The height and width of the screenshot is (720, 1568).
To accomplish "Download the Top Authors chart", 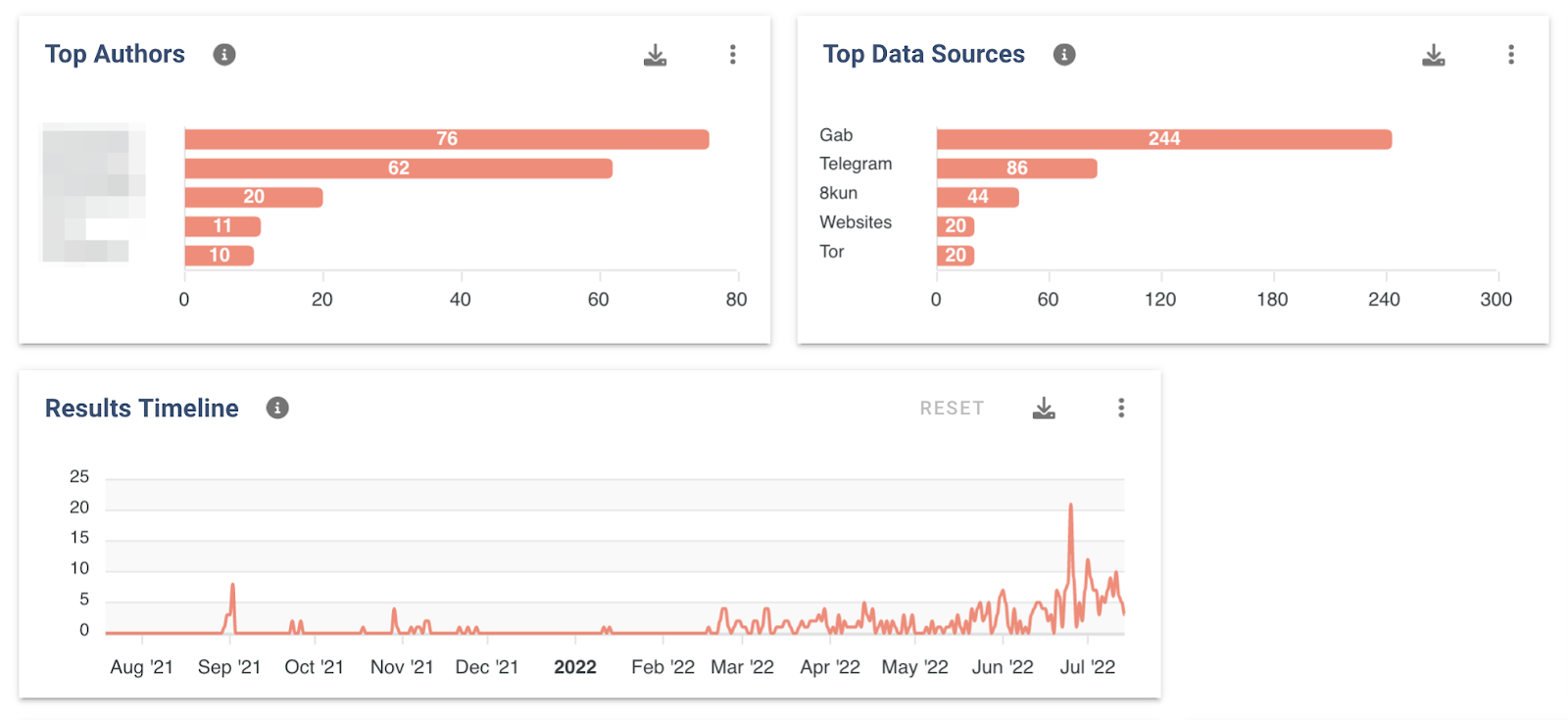I will coord(655,55).
